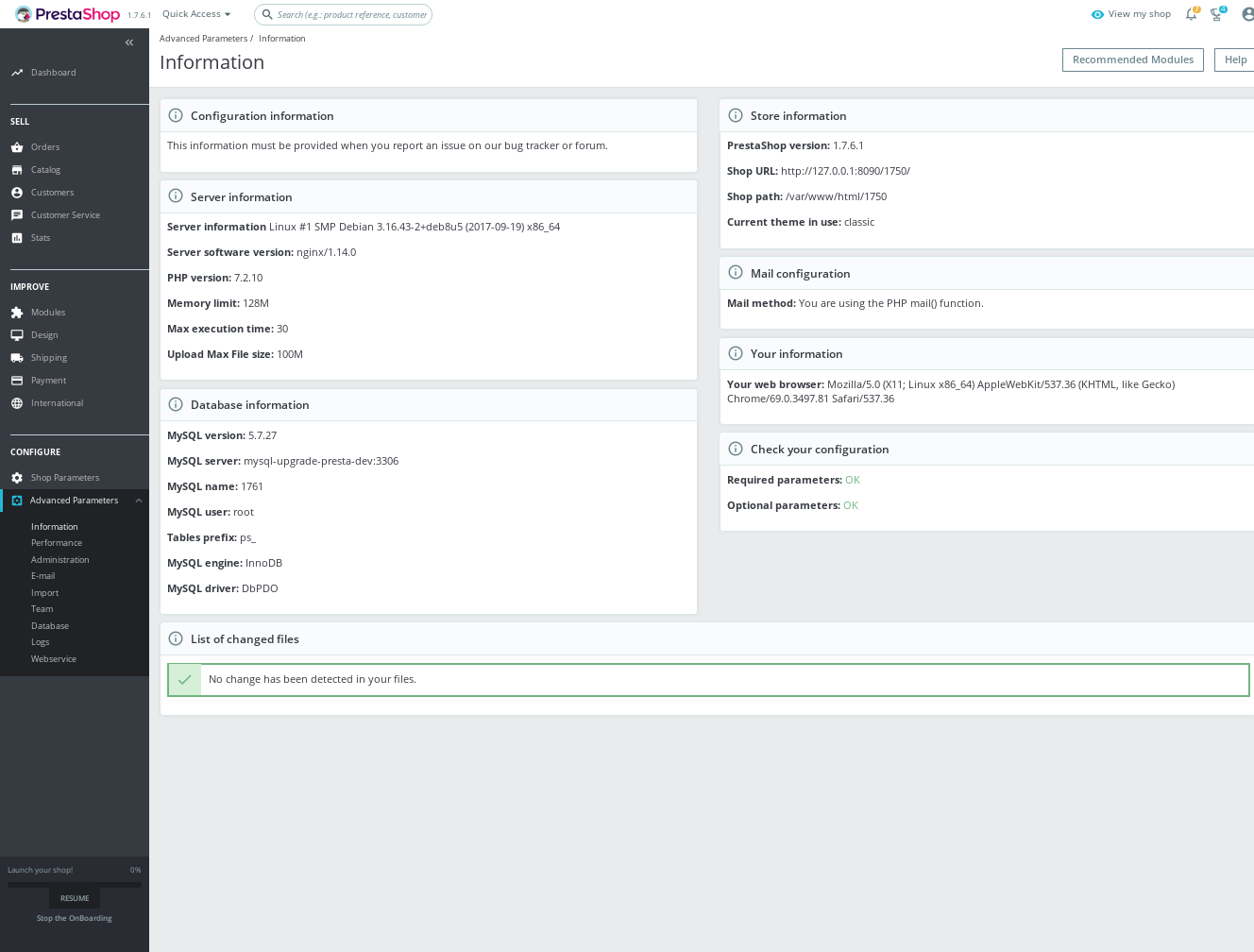The height and width of the screenshot is (952, 1254).
Task: Click info icon of Database information
Action: (x=176, y=404)
